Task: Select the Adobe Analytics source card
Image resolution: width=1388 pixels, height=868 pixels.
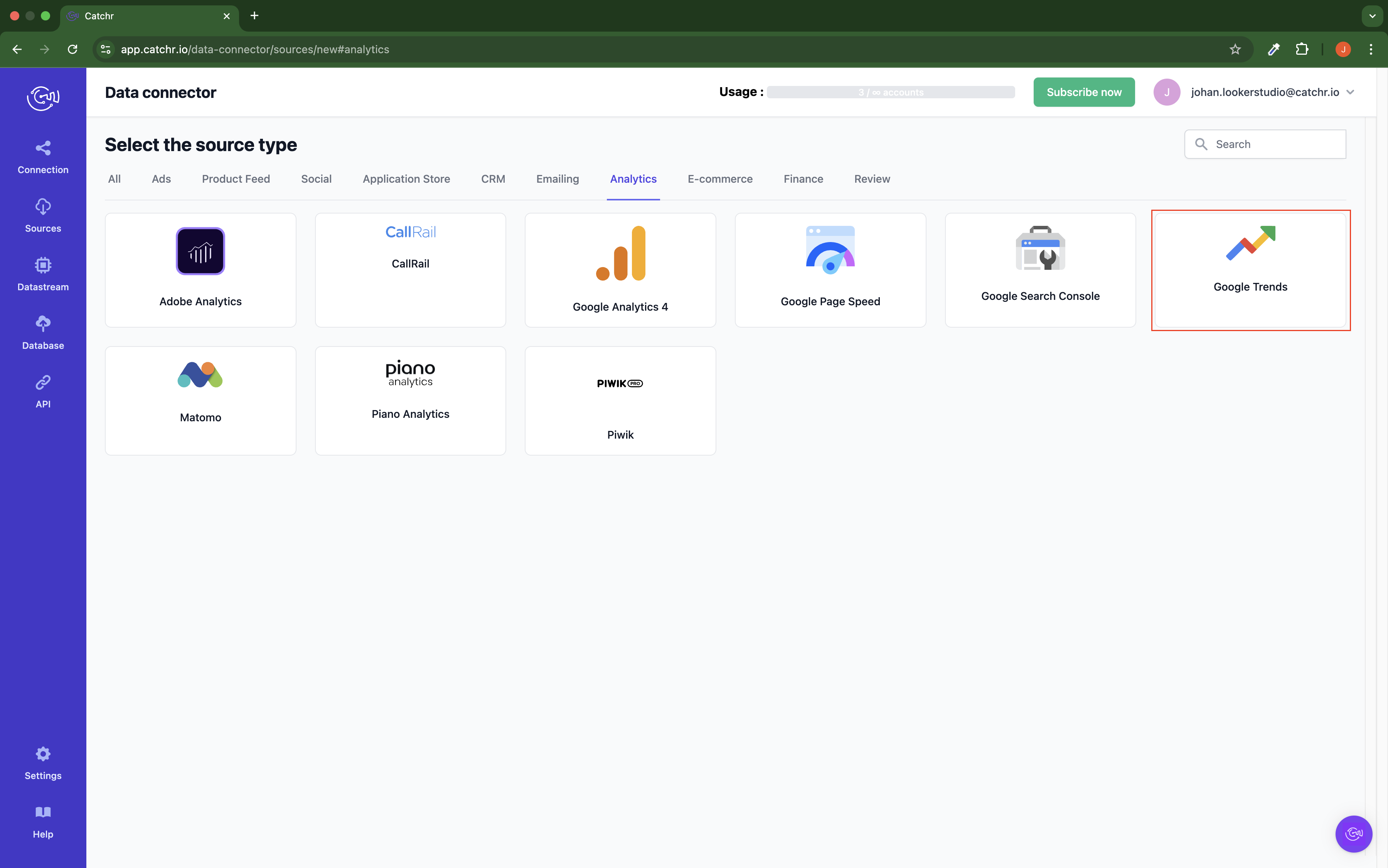Action: click(200, 270)
